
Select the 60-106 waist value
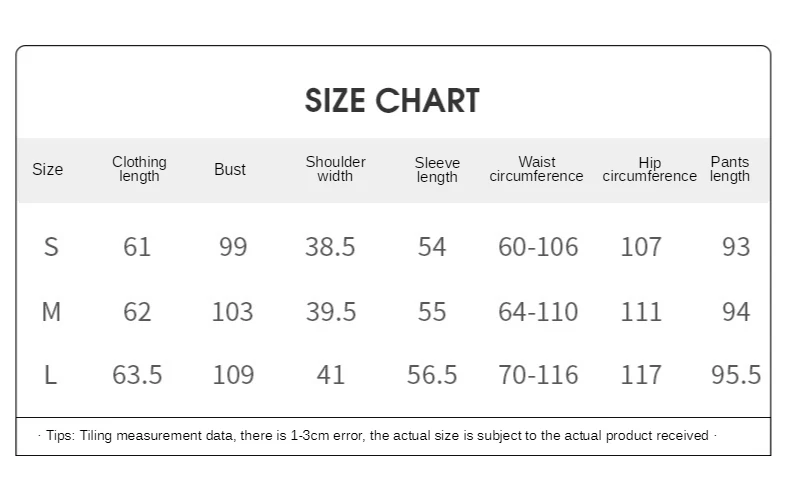(538, 247)
